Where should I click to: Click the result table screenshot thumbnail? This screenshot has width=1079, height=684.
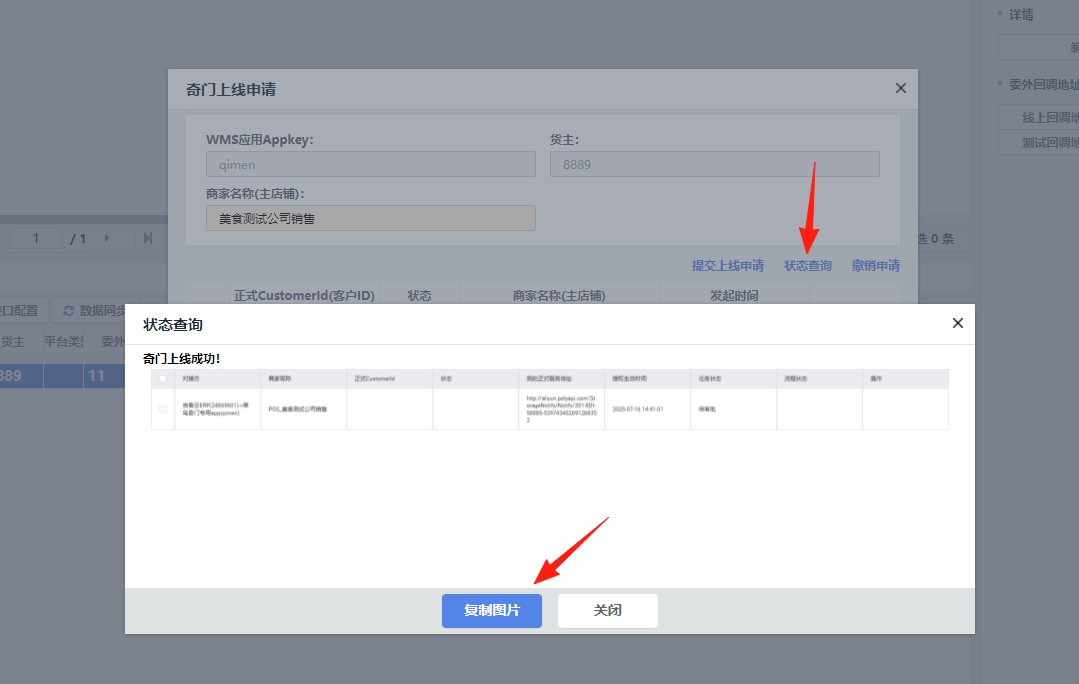[x=549, y=400]
